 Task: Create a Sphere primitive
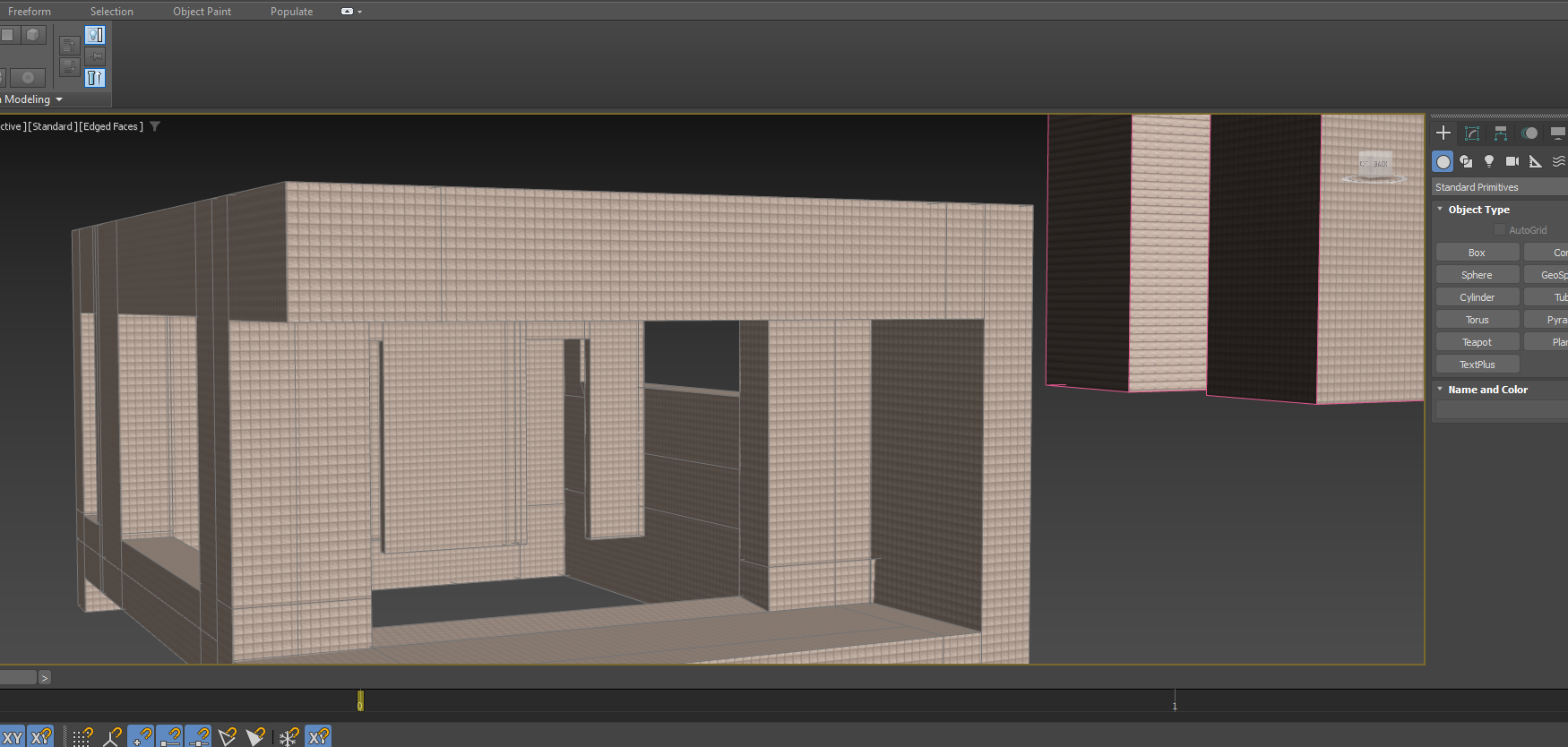point(1478,275)
